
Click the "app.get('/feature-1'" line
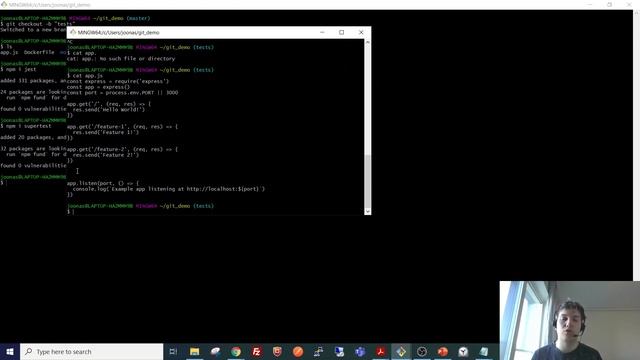point(122,127)
